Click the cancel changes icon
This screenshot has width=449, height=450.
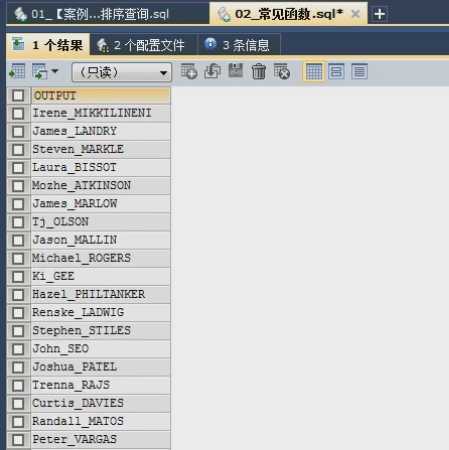pyautogui.click(x=282, y=71)
